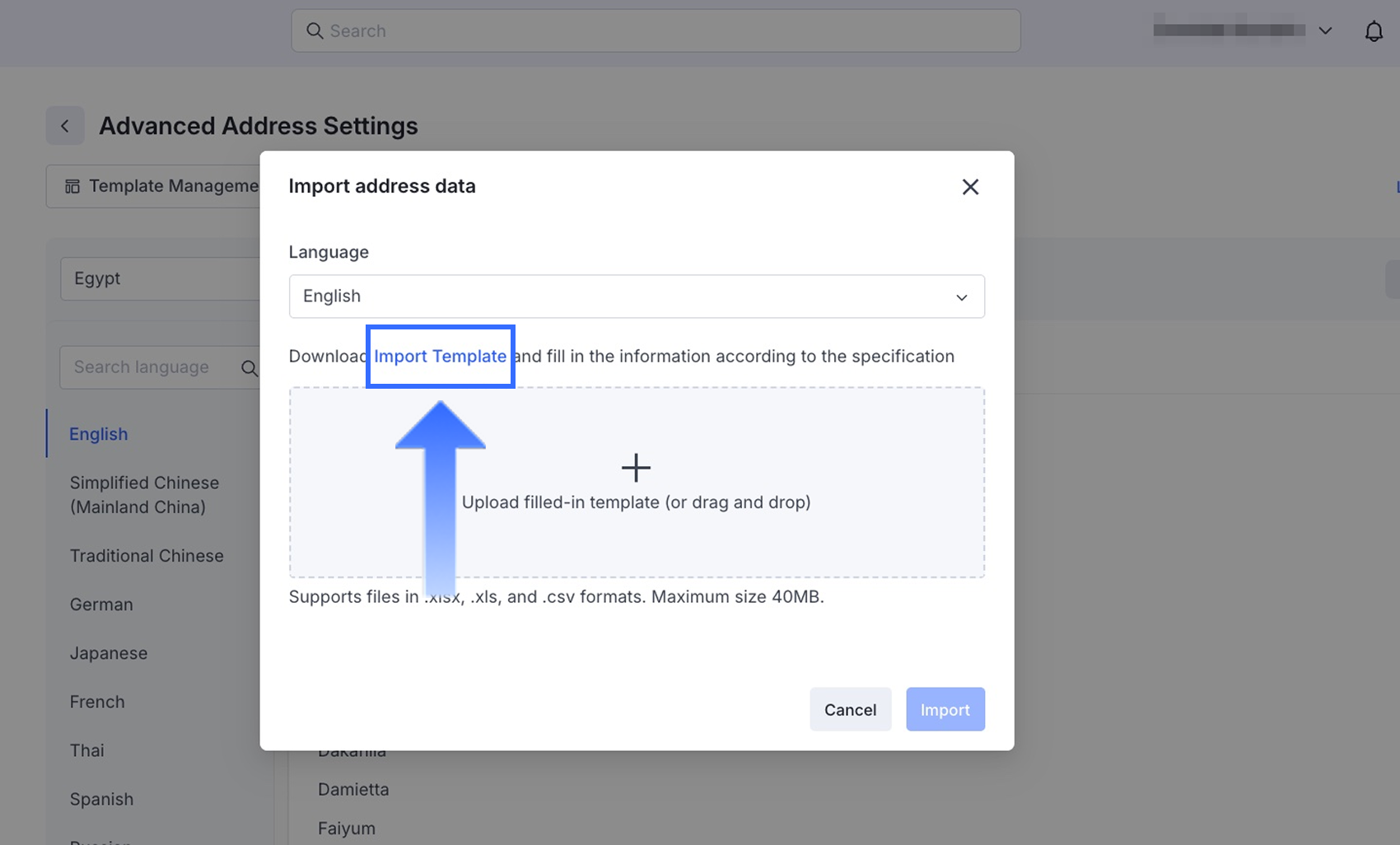Click the magnifier icon in Search language field
This screenshot has height=845, width=1400.
click(x=249, y=368)
